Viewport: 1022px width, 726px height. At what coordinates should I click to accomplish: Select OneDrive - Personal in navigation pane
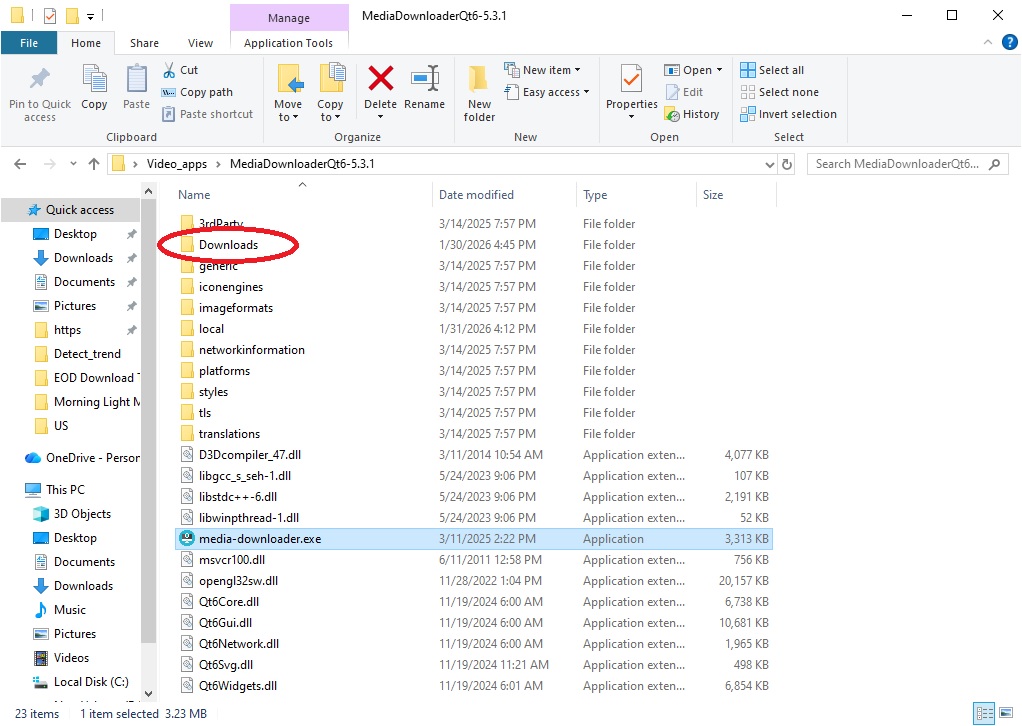[x=93, y=457]
